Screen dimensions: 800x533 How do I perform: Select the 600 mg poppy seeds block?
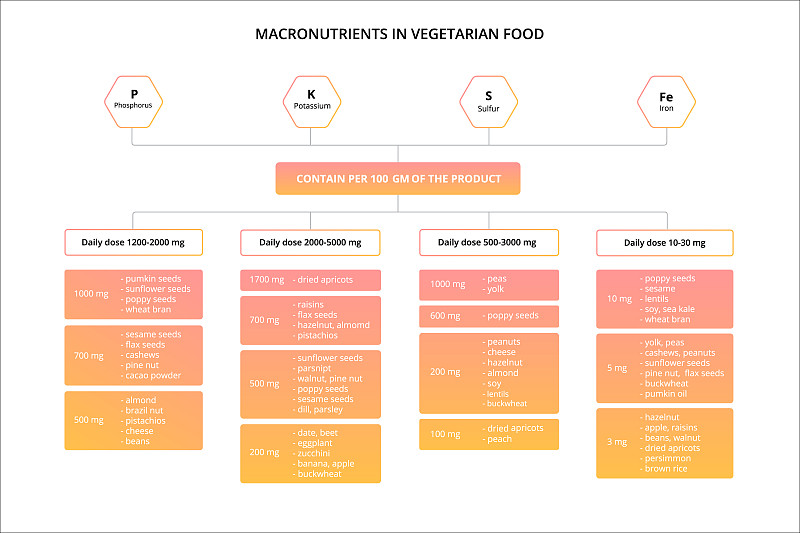pyautogui.click(x=488, y=316)
